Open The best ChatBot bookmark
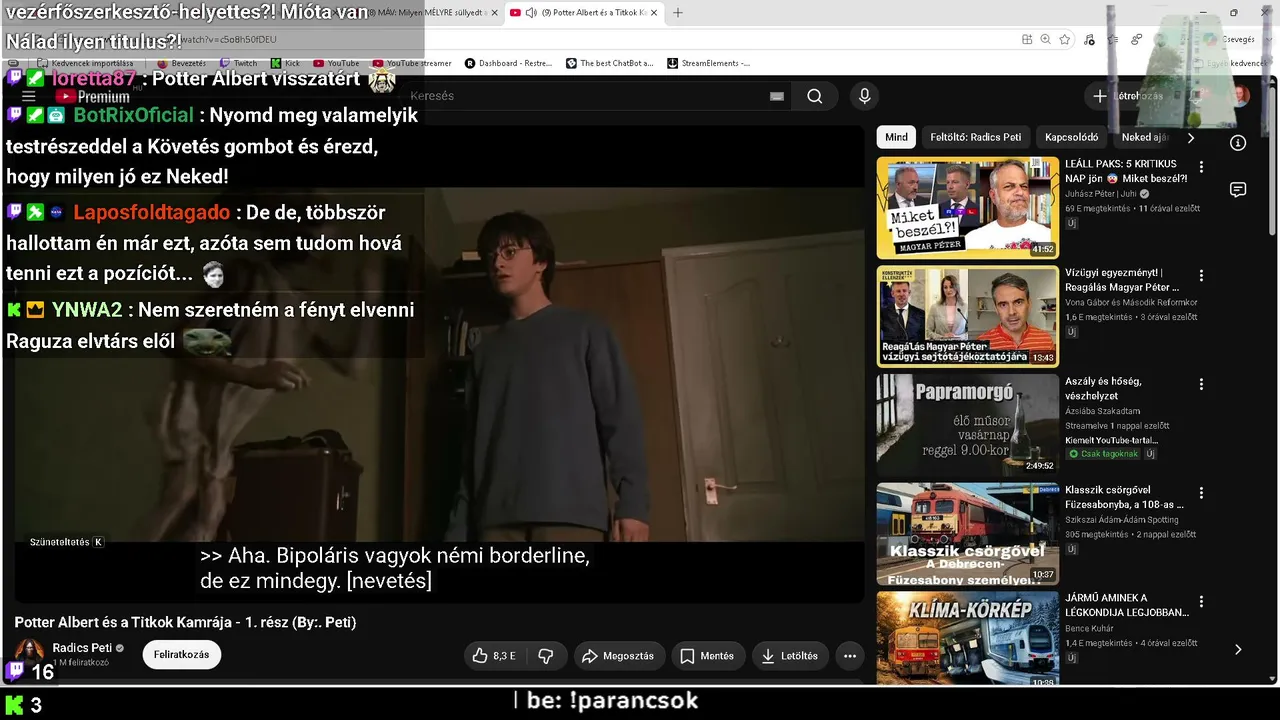 click(x=610, y=63)
